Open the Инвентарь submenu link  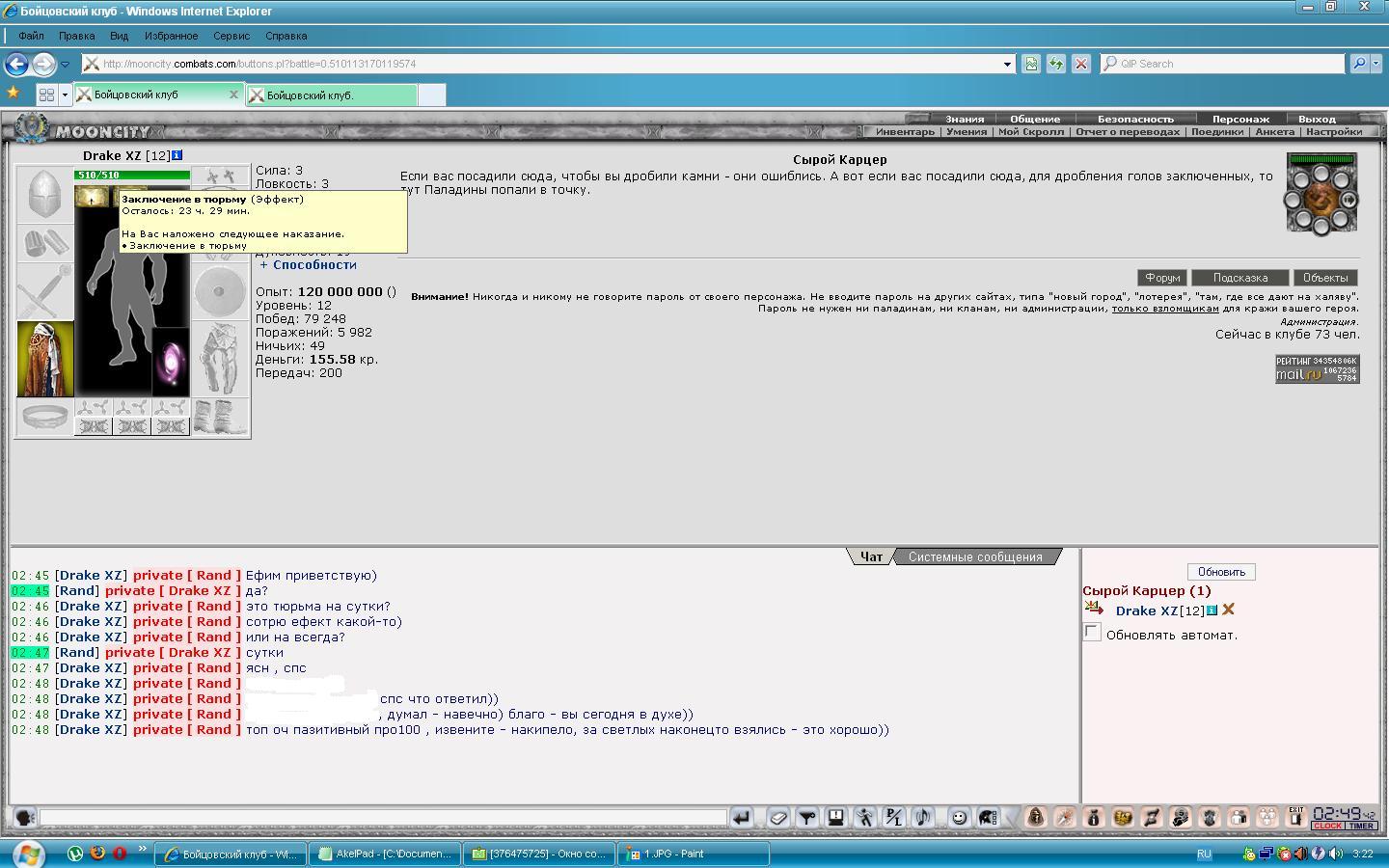pyautogui.click(x=905, y=131)
